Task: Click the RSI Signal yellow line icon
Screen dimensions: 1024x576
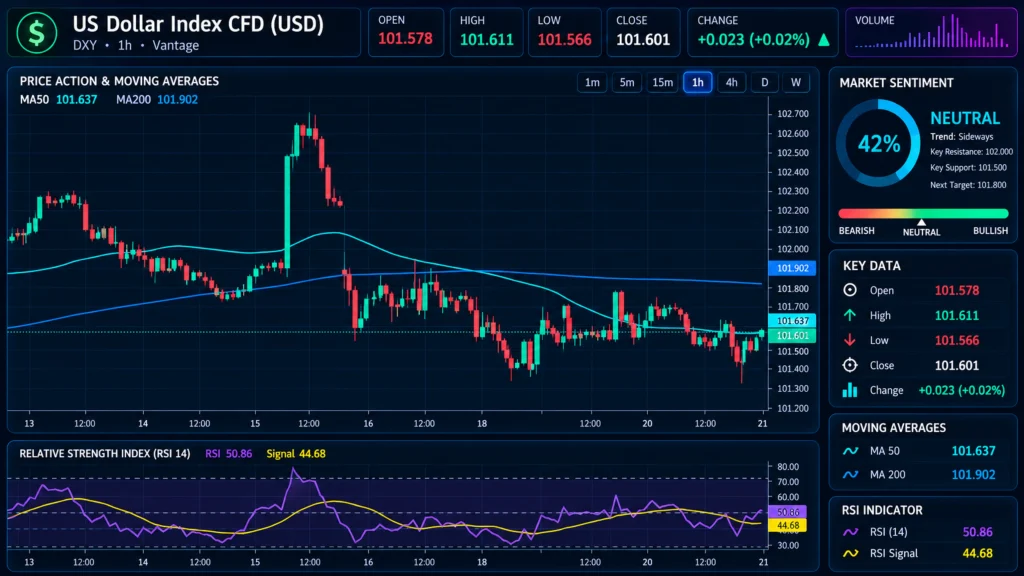Action: (850, 553)
